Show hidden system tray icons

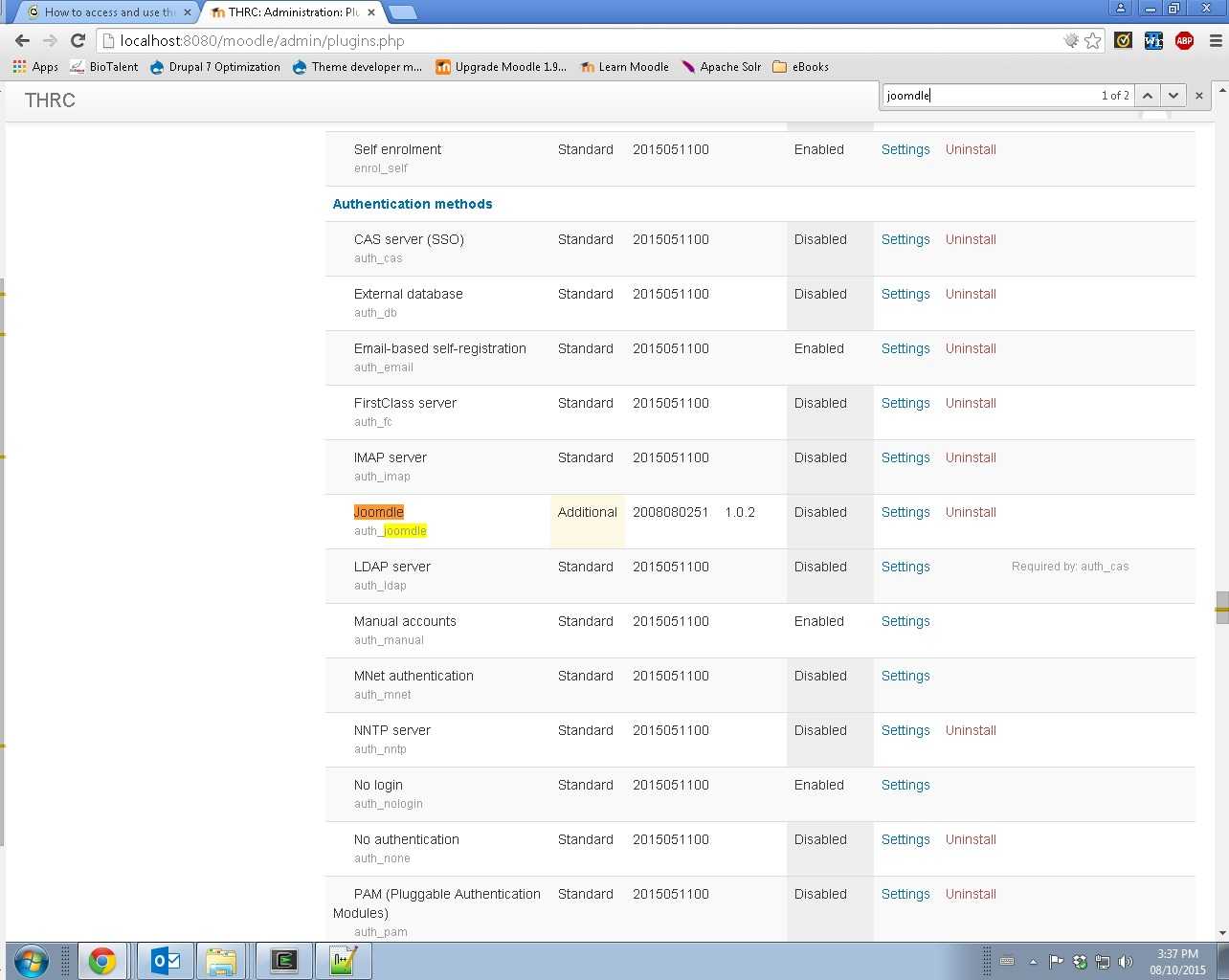pyautogui.click(x=1033, y=961)
